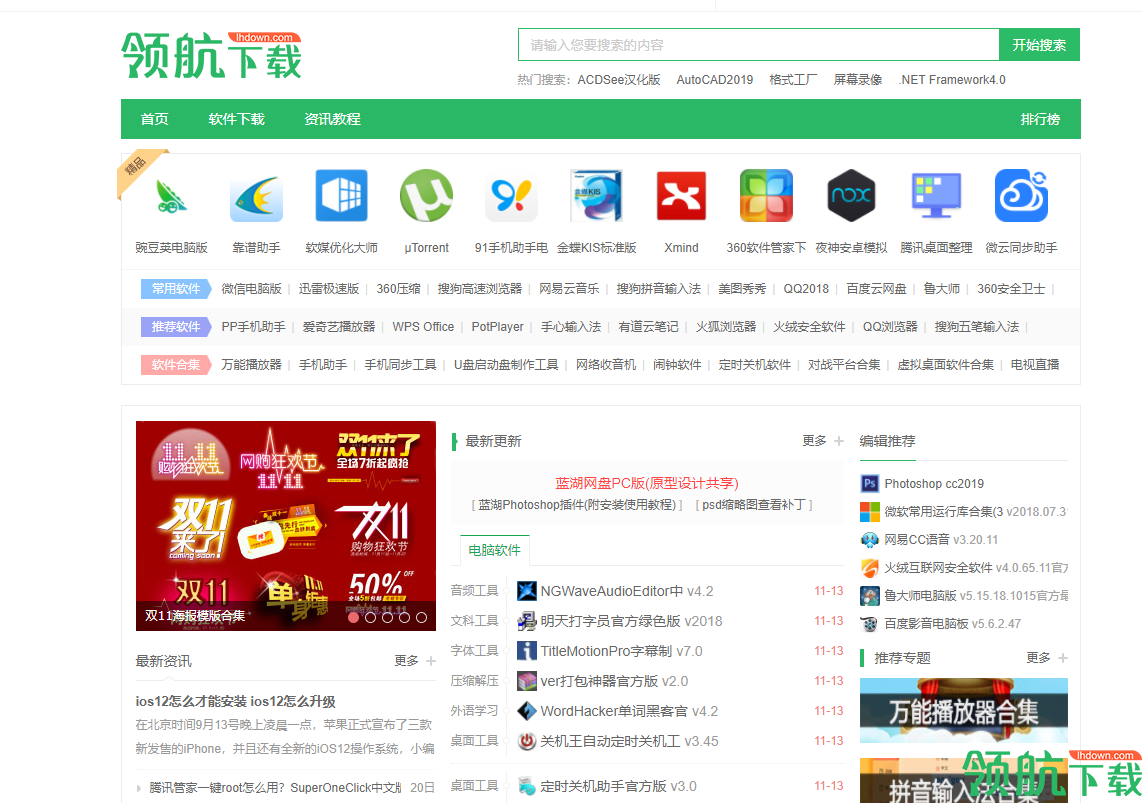The image size is (1142, 803).
Task: Click the 鲁大师电脑版 icon
Action: tap(870, 596)
